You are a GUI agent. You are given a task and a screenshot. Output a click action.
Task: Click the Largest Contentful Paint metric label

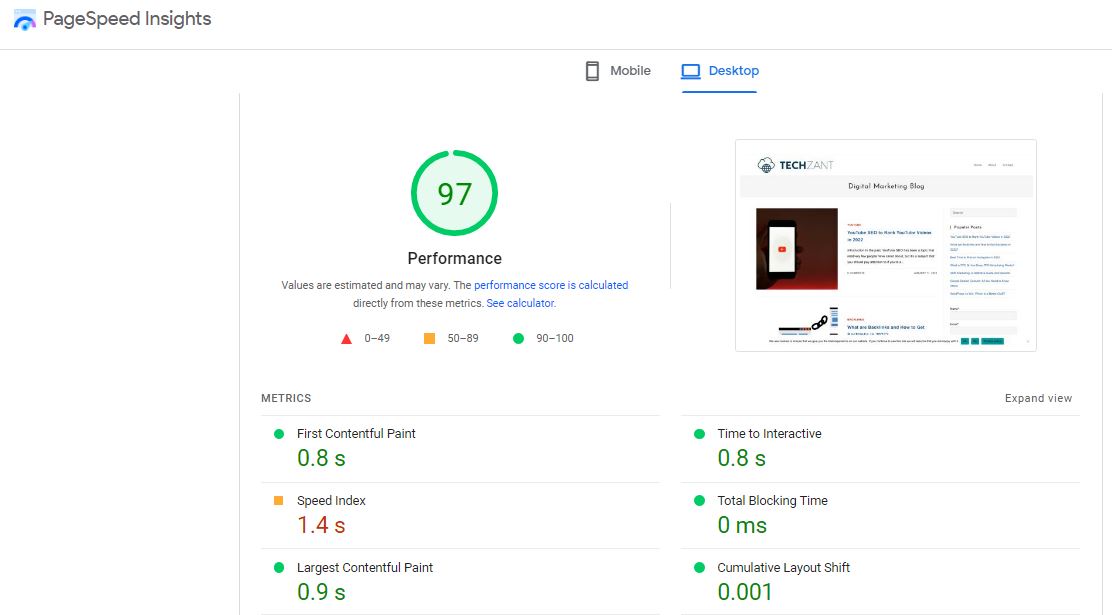tap(365, 567)
